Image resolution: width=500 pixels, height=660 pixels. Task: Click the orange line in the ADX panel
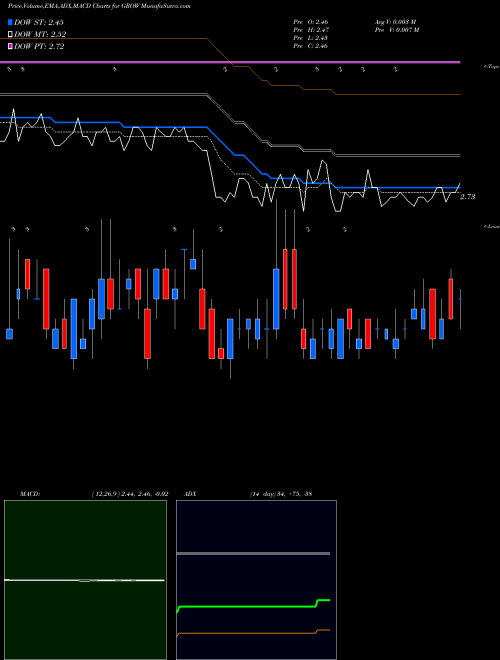tap(253, 633)
